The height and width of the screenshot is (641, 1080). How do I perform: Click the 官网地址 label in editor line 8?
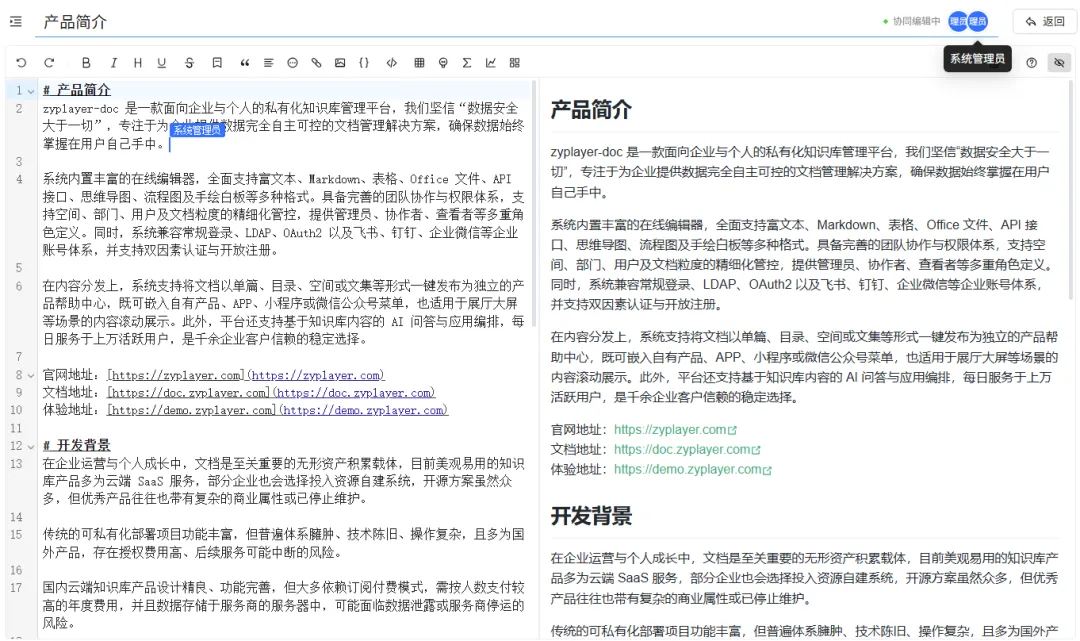[68, 375]
